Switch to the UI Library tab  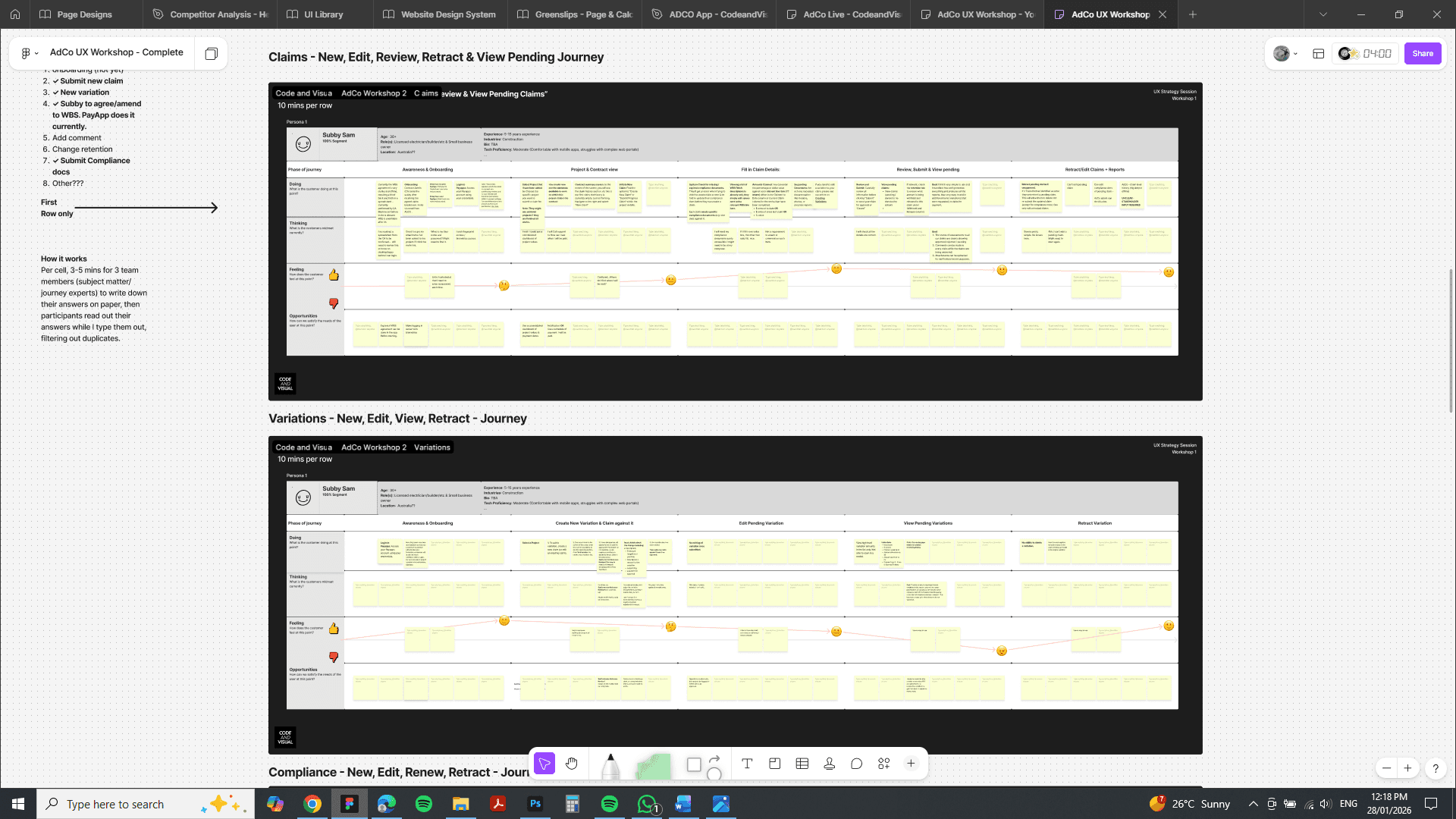coord(324,14)
